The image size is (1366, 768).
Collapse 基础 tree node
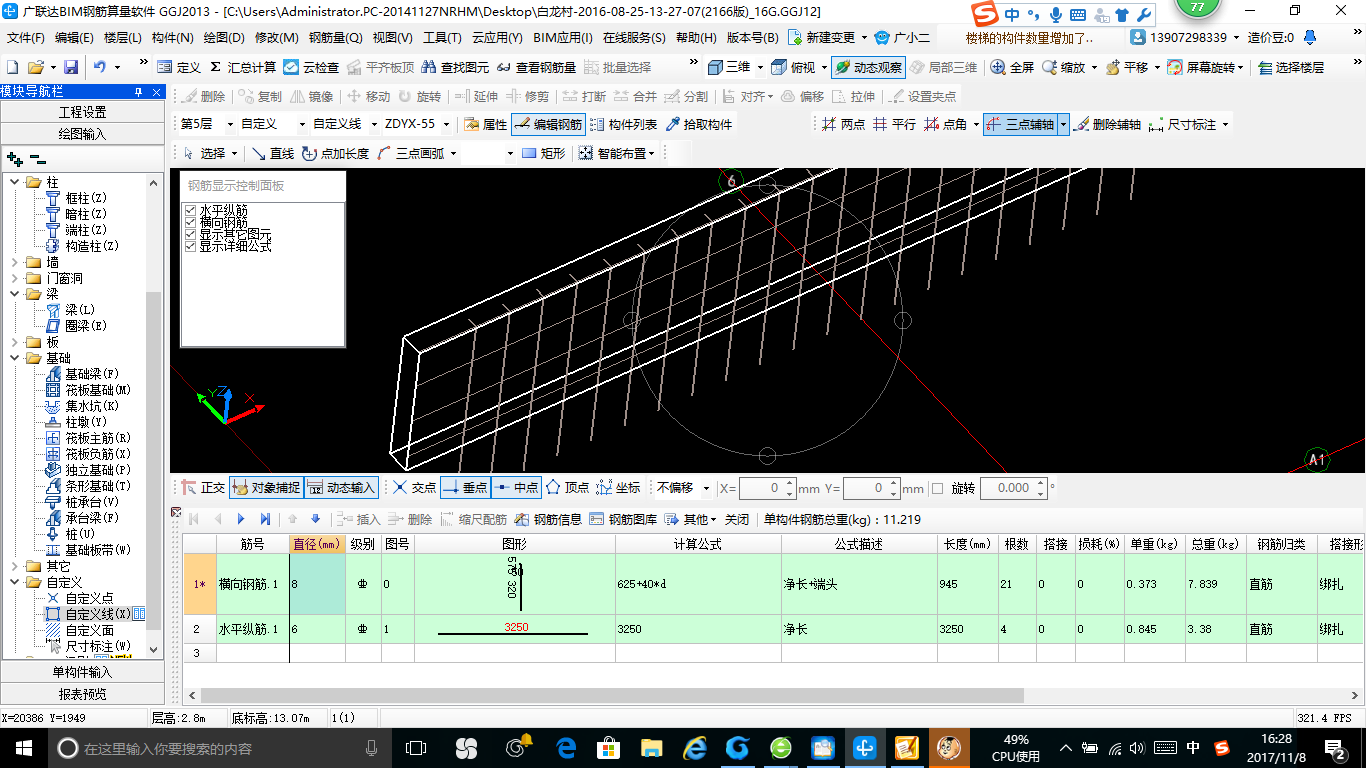pos(14,358)
